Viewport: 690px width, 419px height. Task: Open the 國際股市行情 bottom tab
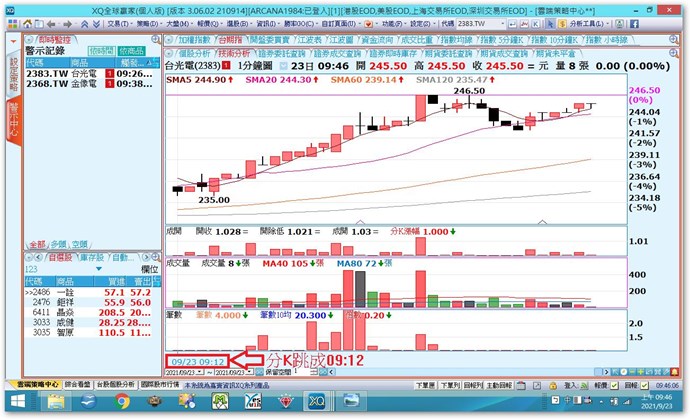tap(160, 384)
